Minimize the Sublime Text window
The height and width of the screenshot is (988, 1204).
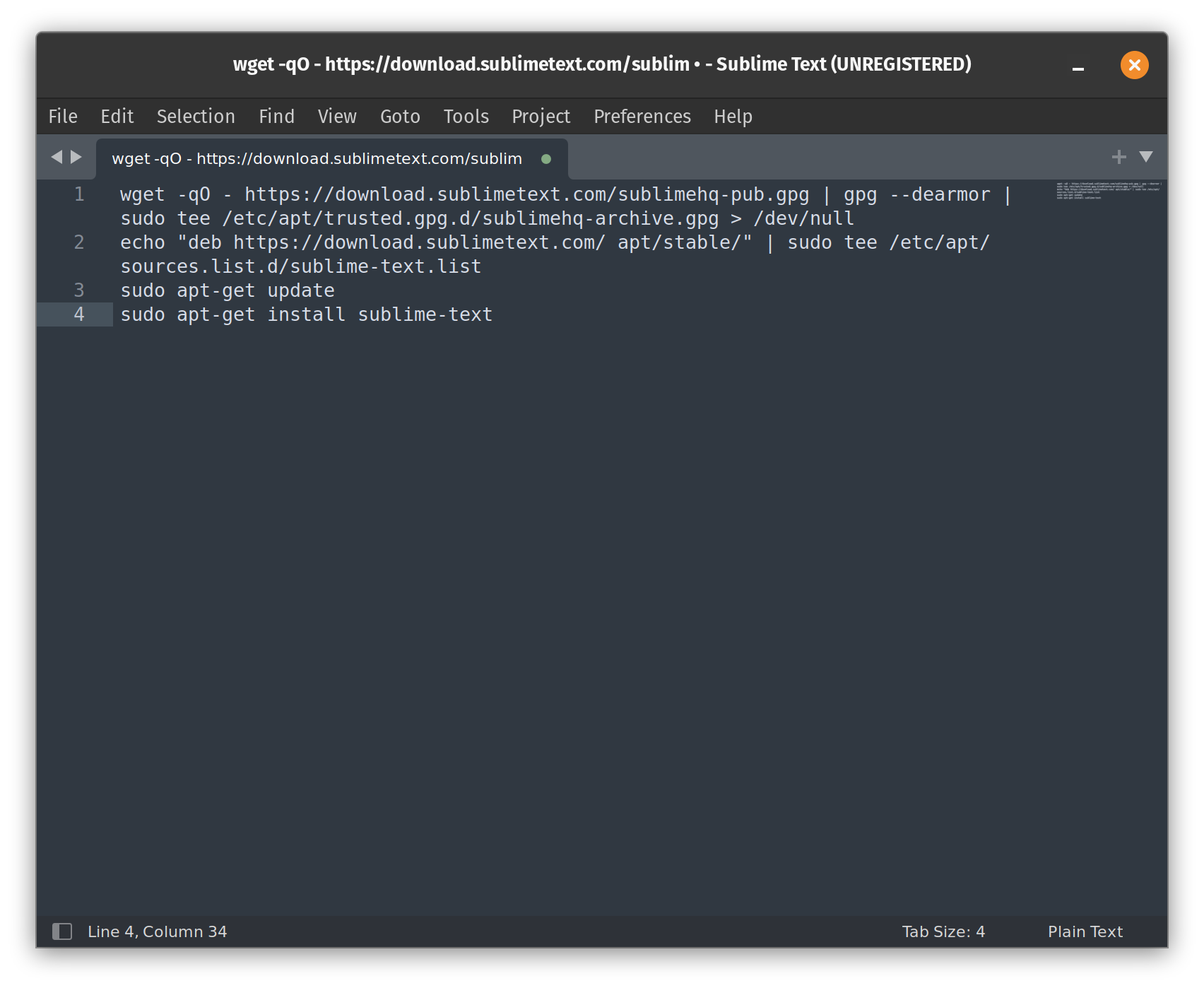(x=1078, y=66)
